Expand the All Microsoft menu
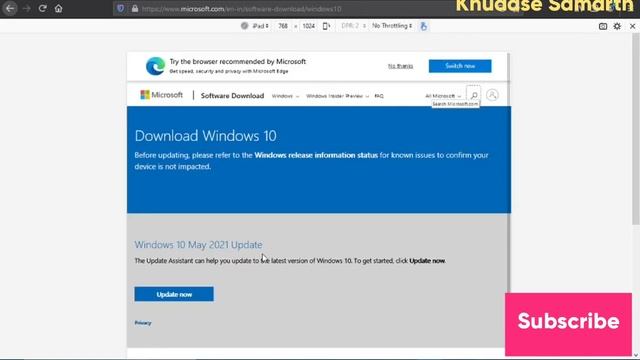This screenshot has height=360, width=640. [443, 96]
